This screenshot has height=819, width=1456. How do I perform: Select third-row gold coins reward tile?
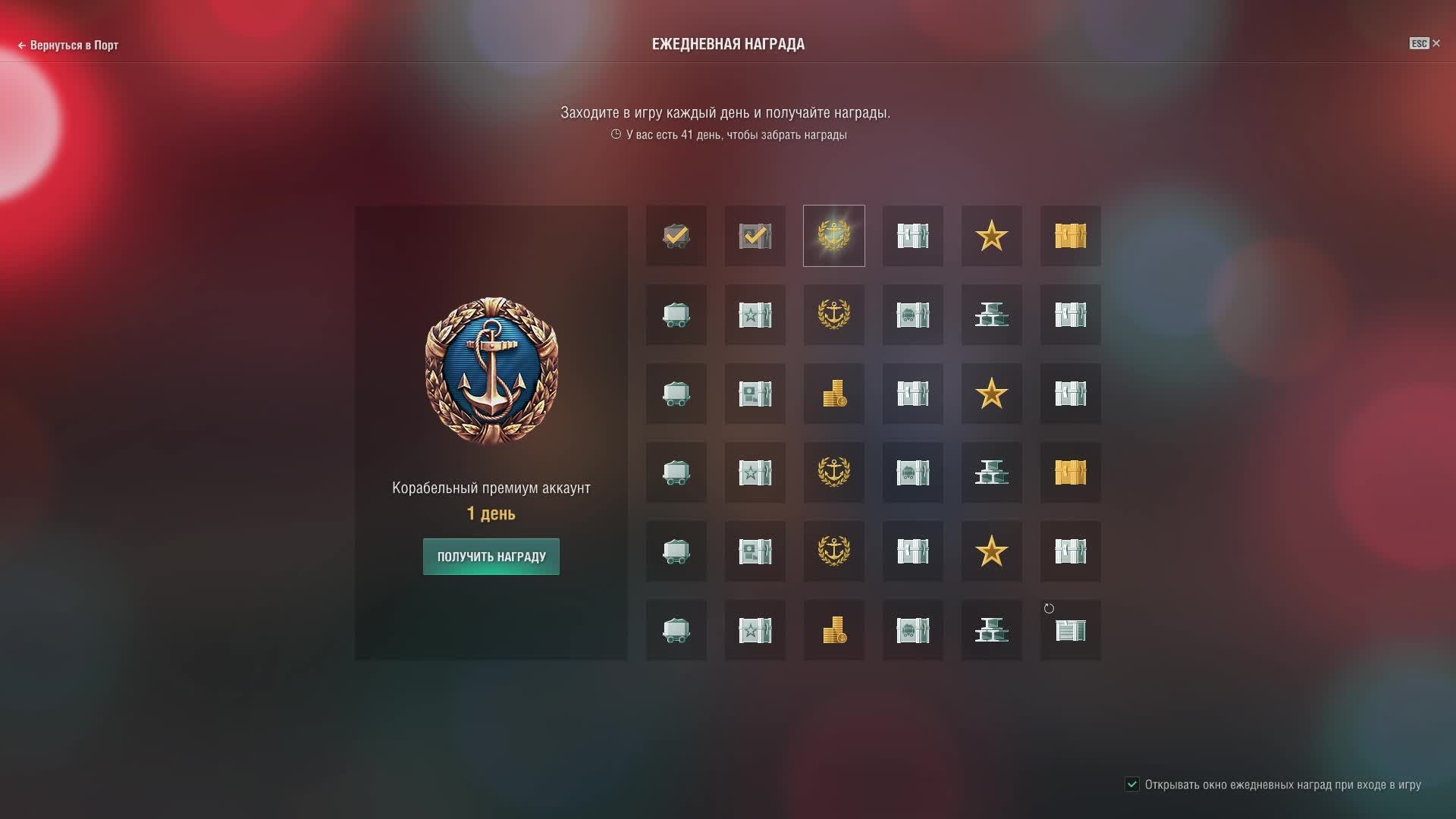[x=834, y=394]
